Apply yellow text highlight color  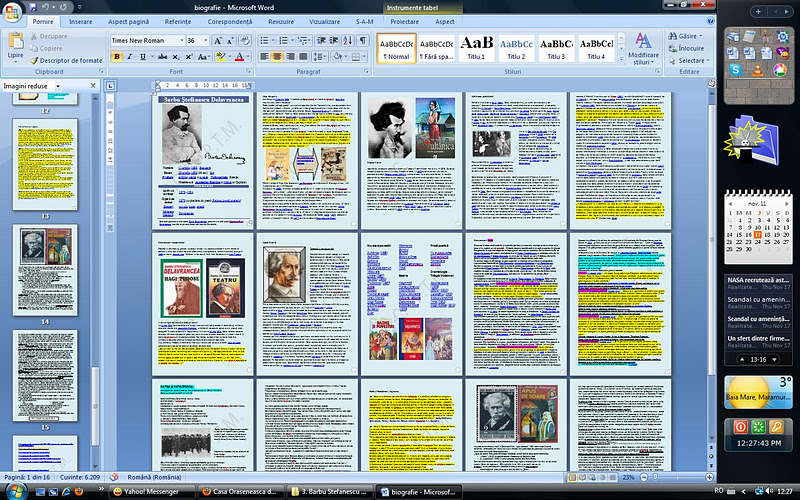(x=220, y=57)
